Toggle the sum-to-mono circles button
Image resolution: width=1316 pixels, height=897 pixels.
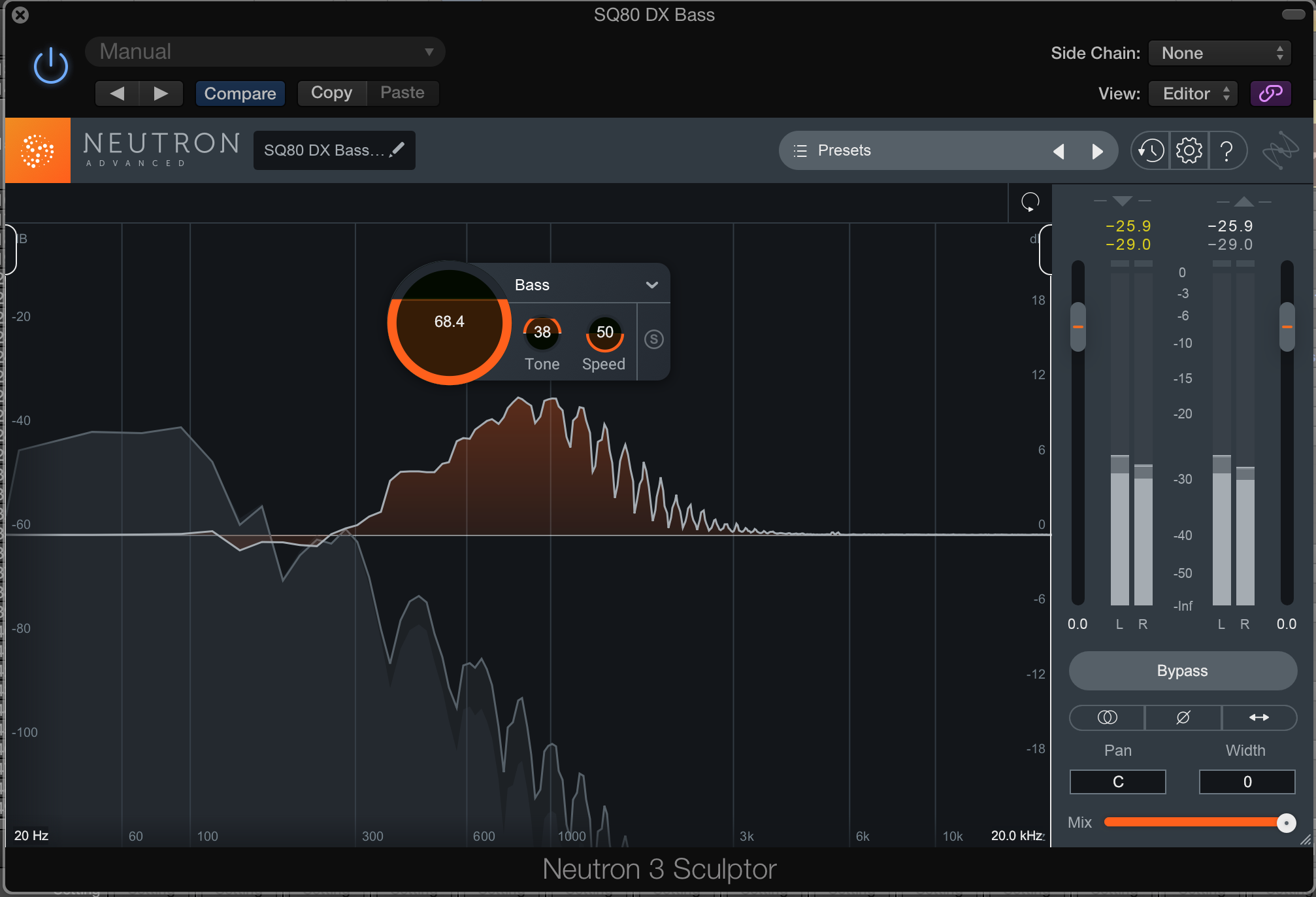tap(1108, 717)
